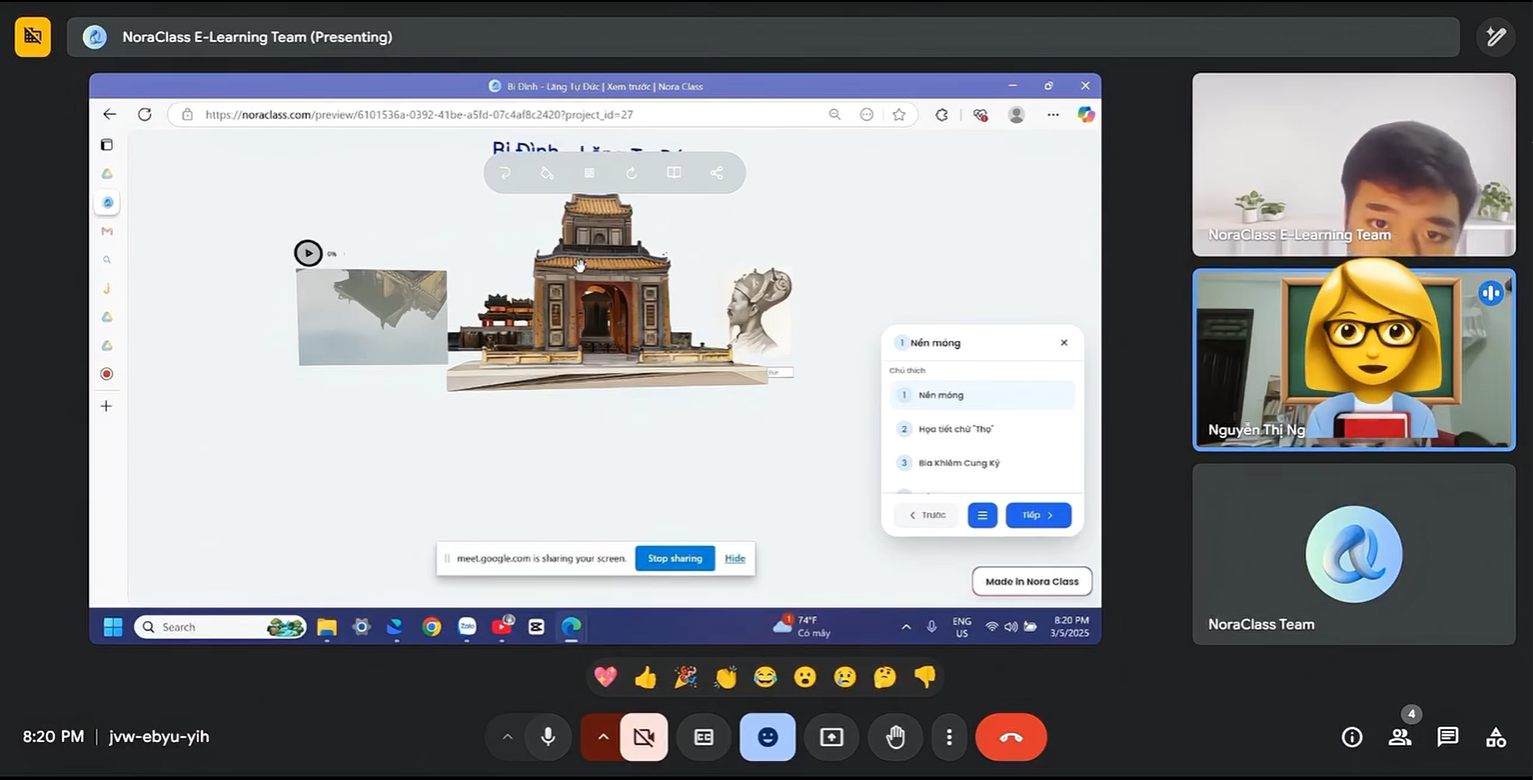Image resolution: width=1533 pixels, height=780 pixels.
Task: Click the blue Tiếp next button
Action: (1038, 515)
